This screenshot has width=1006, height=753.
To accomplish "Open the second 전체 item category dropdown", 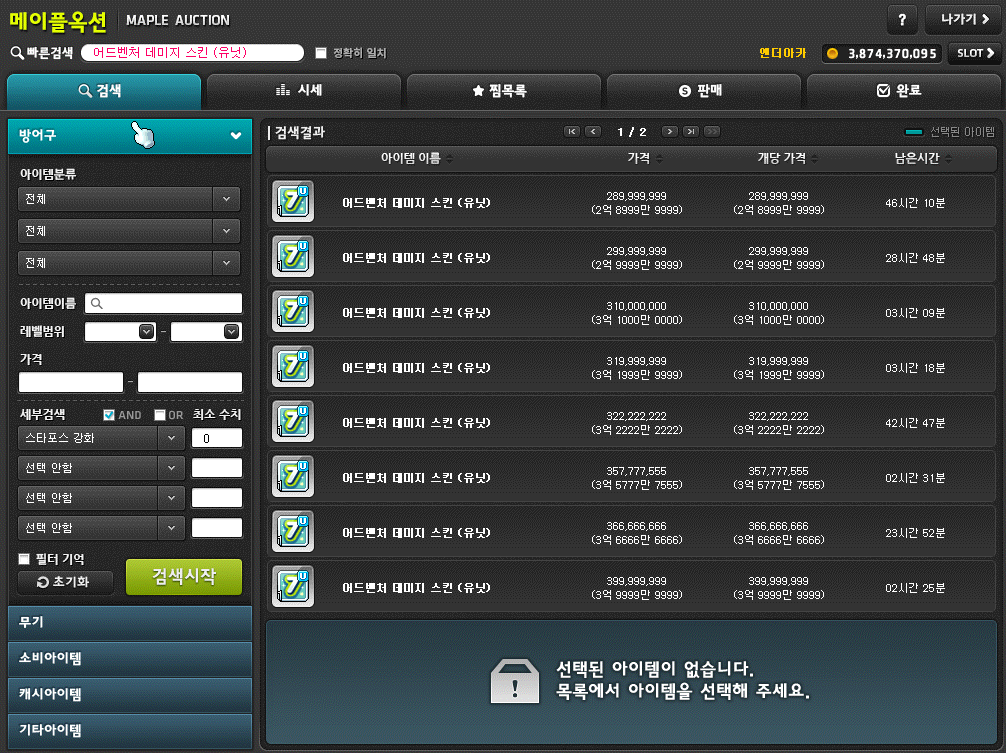I will pos(129,231).
